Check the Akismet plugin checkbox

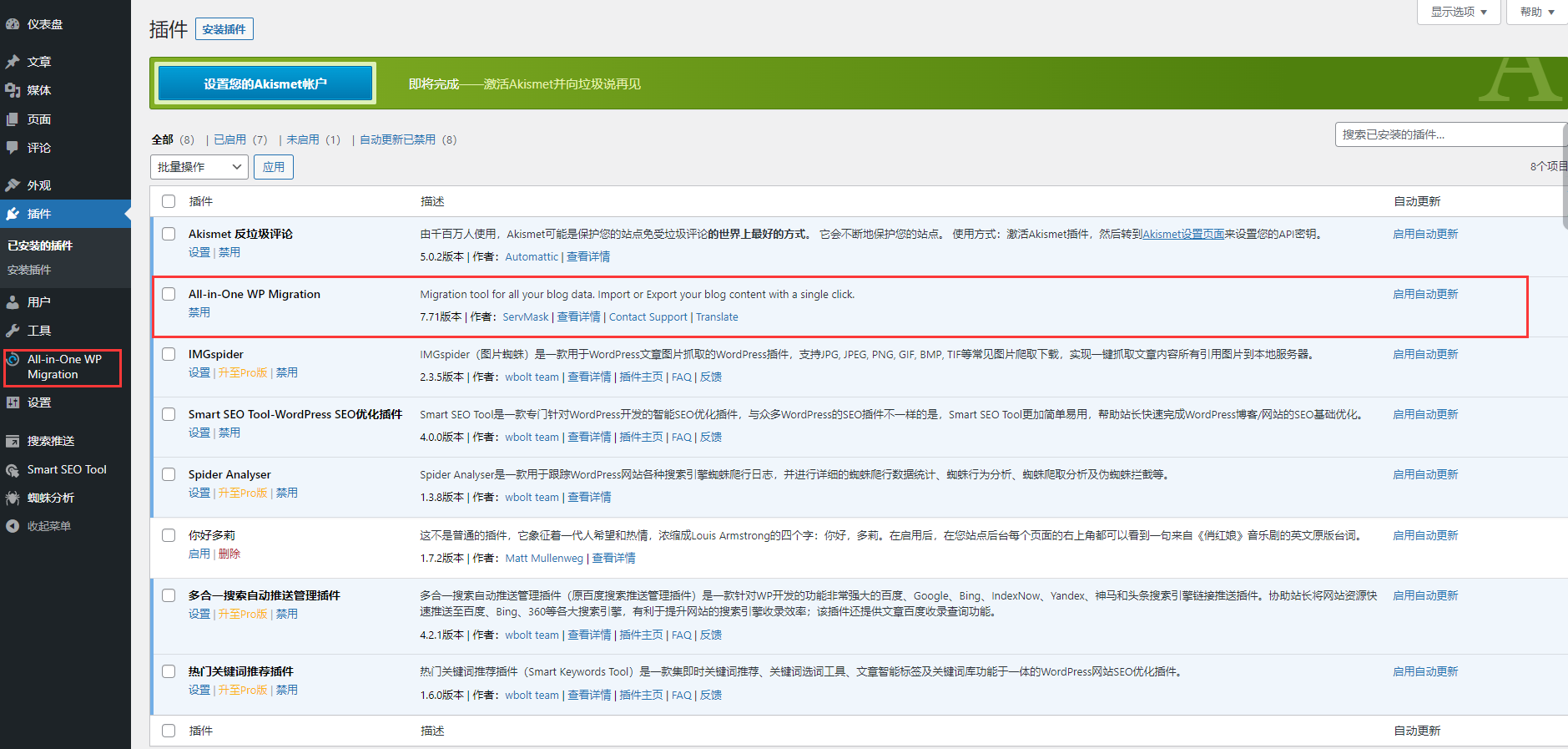pos(169,235)
